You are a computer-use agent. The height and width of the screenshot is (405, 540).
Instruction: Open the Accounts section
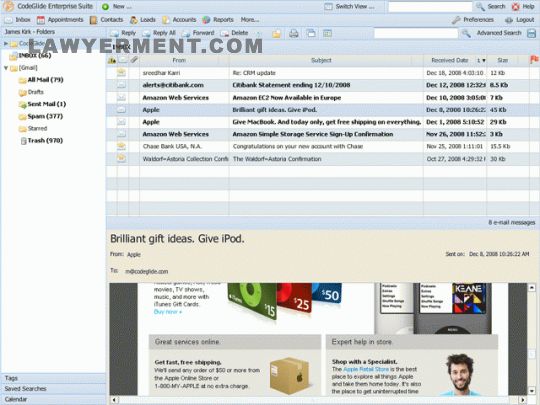(179, 20)
